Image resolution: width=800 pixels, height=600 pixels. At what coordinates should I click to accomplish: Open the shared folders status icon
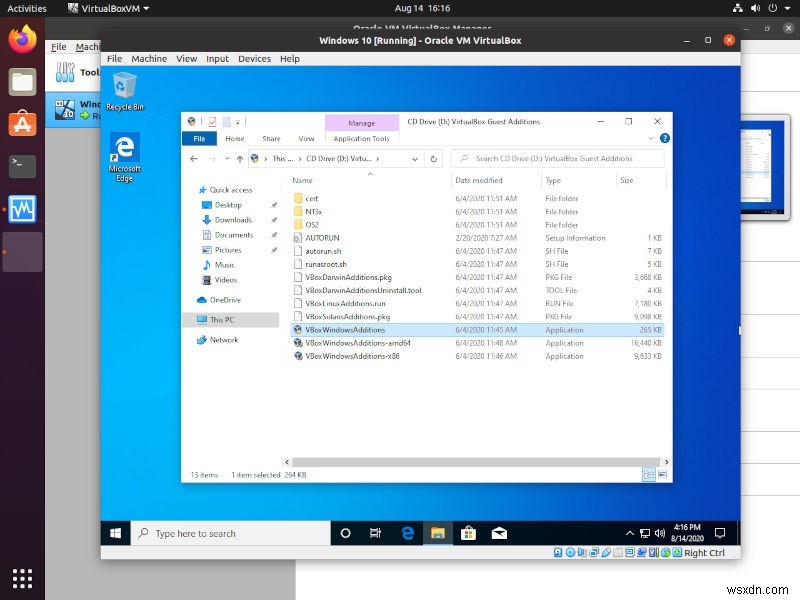pyautogui.click(x=618, y=551)
